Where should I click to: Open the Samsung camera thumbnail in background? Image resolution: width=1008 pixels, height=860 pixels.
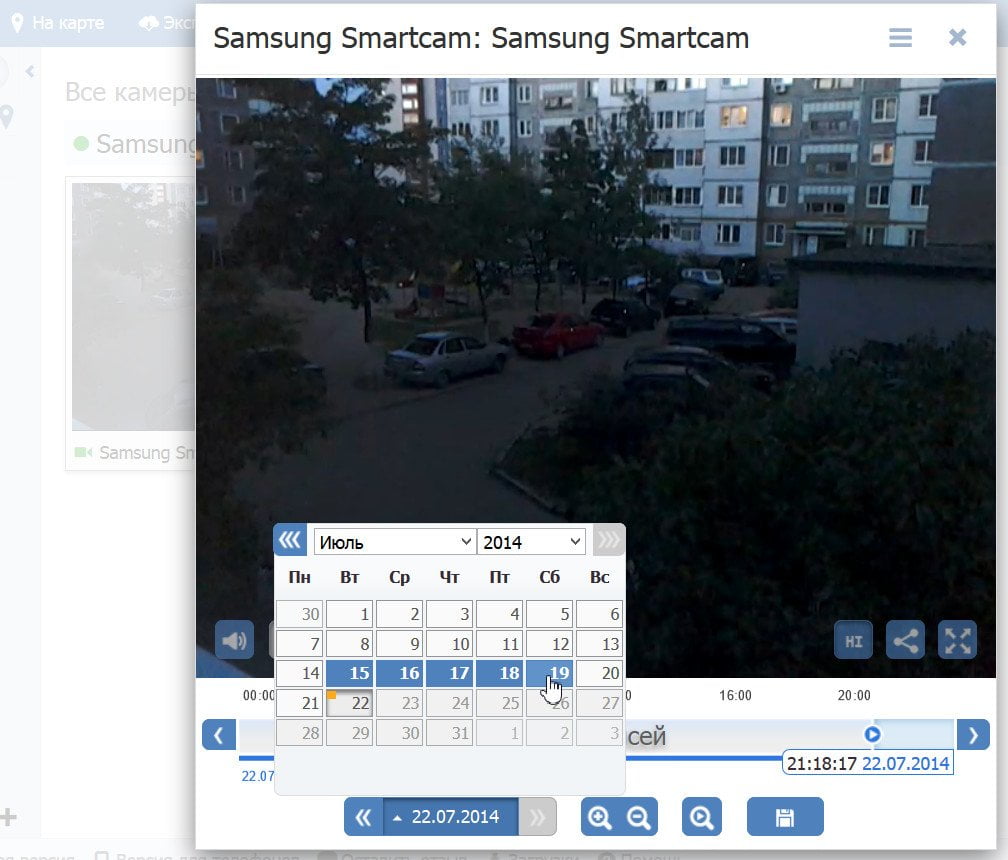click(133, 307)
